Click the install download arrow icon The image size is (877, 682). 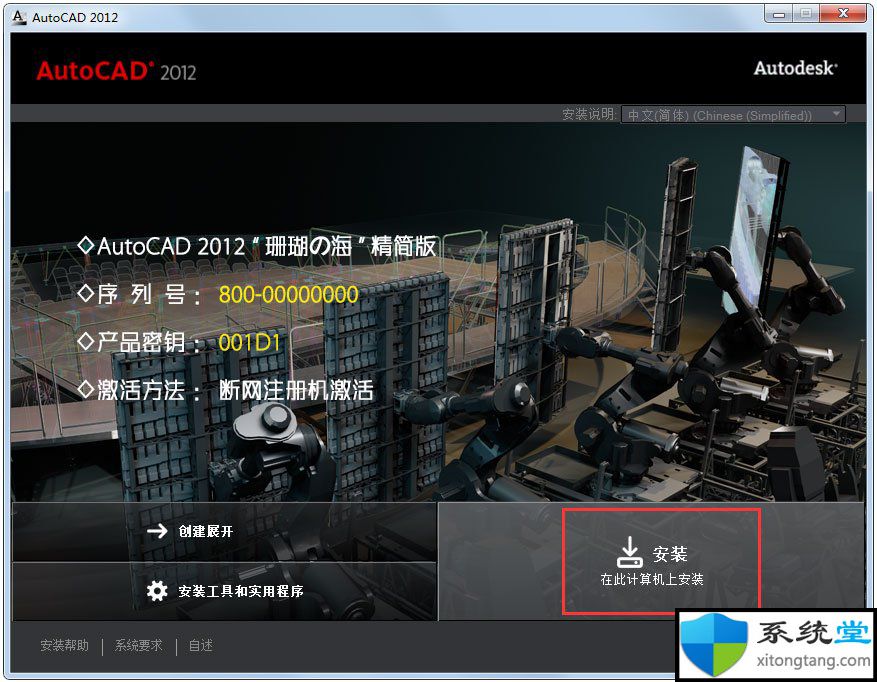click(630, 552)
